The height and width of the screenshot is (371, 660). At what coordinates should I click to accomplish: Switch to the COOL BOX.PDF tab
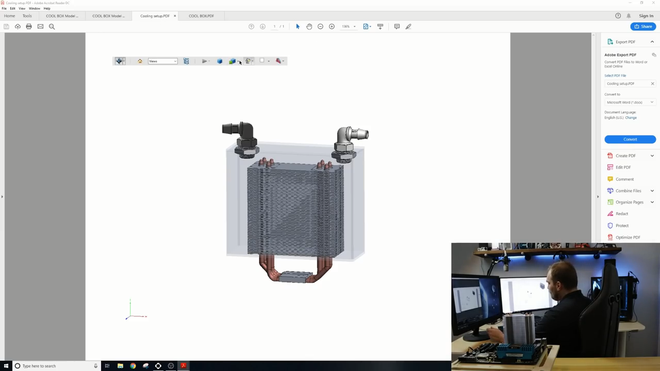tap(201, 16)
